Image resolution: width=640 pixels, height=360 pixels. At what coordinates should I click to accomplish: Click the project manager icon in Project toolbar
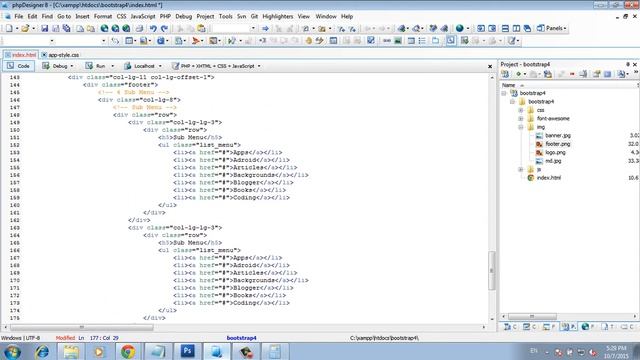pos(505,74)
